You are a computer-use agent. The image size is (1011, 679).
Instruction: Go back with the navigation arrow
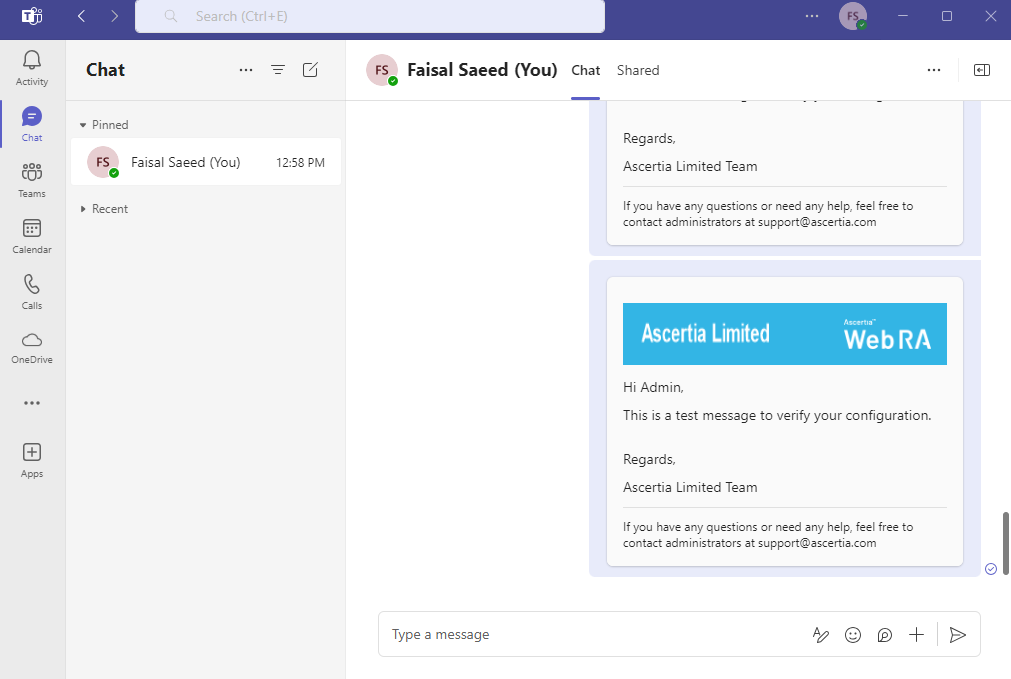tap(82, 16)
